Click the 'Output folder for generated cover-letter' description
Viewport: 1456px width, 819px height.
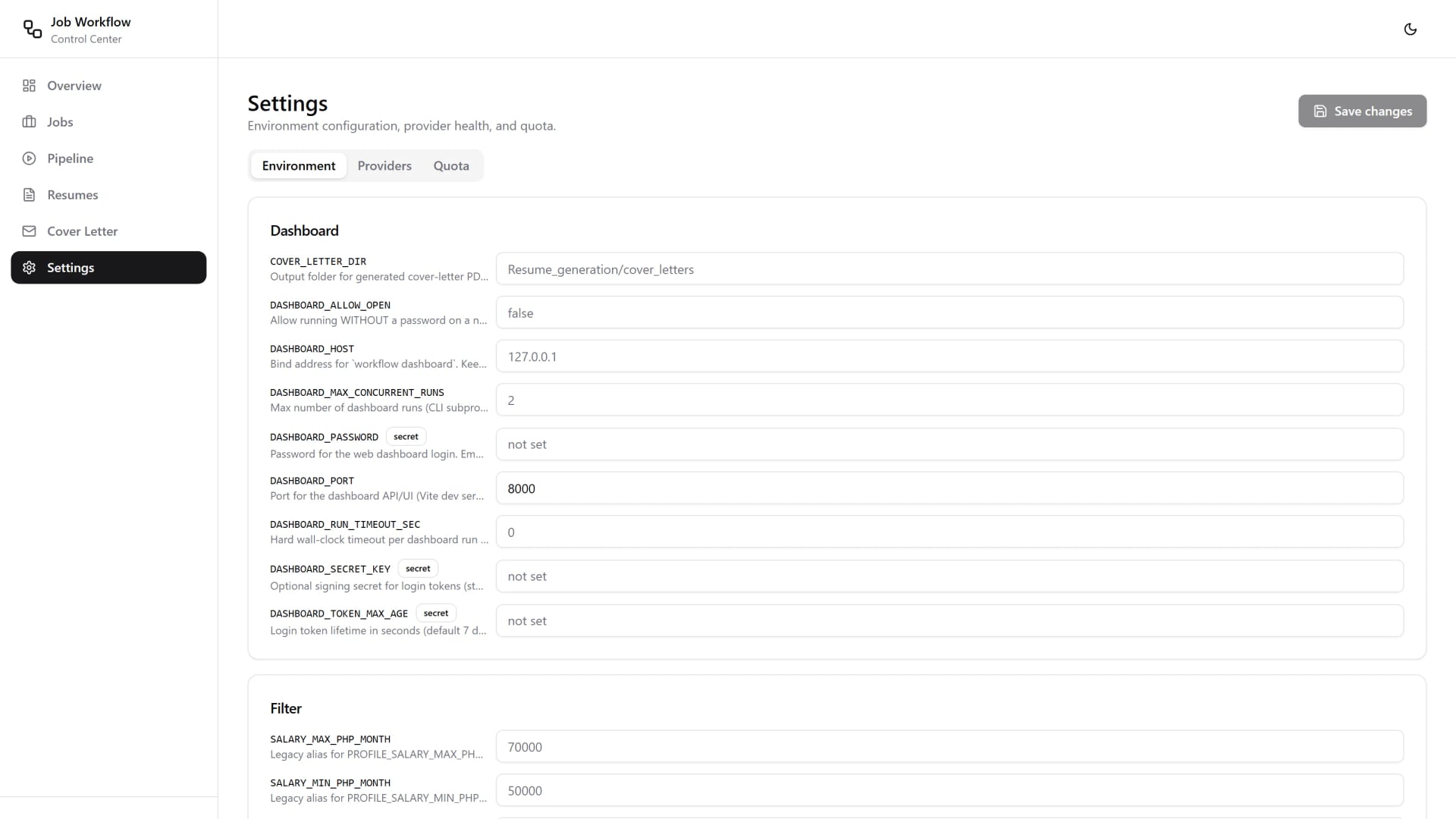tap(379, 277)
